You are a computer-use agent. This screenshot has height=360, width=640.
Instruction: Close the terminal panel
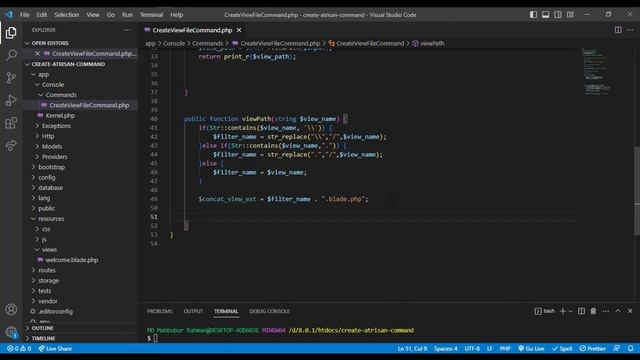point(630,311)
